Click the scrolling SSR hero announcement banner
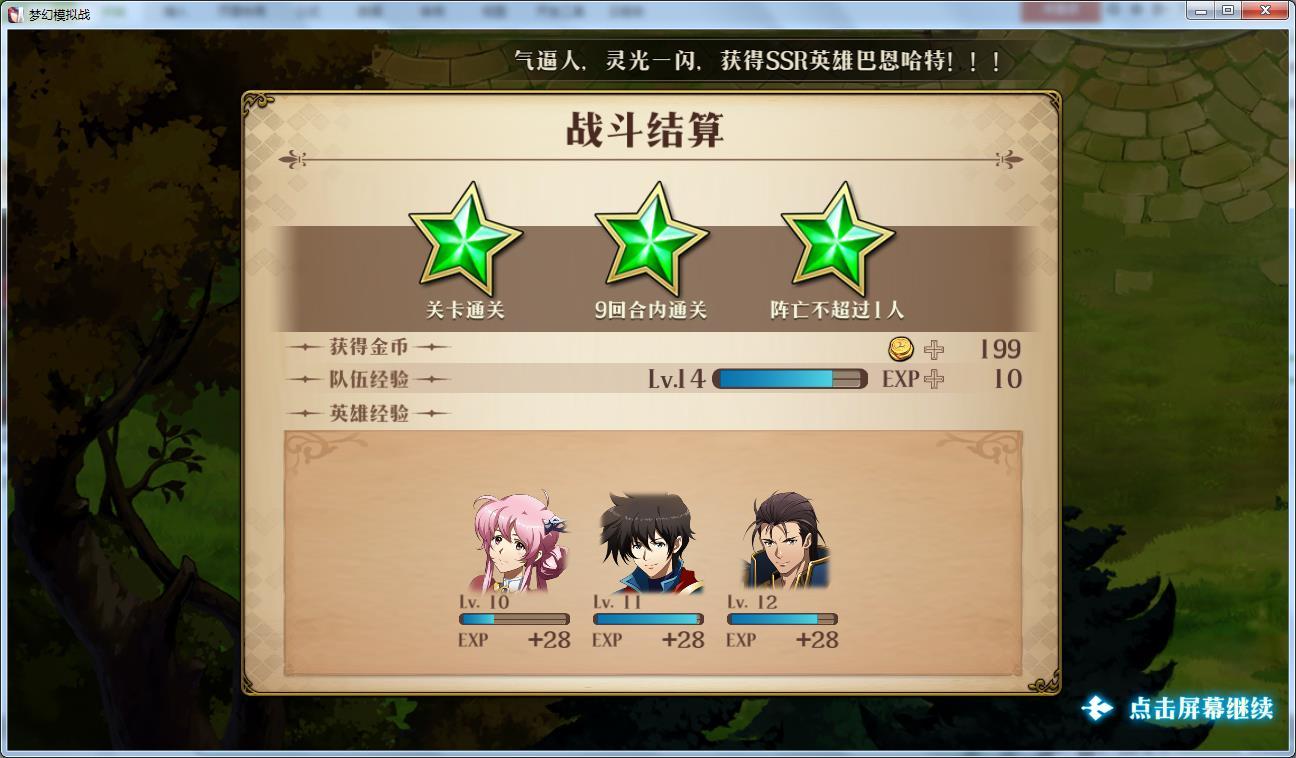The height and width of the screenshot is (758, 1296). click(757, 60)
